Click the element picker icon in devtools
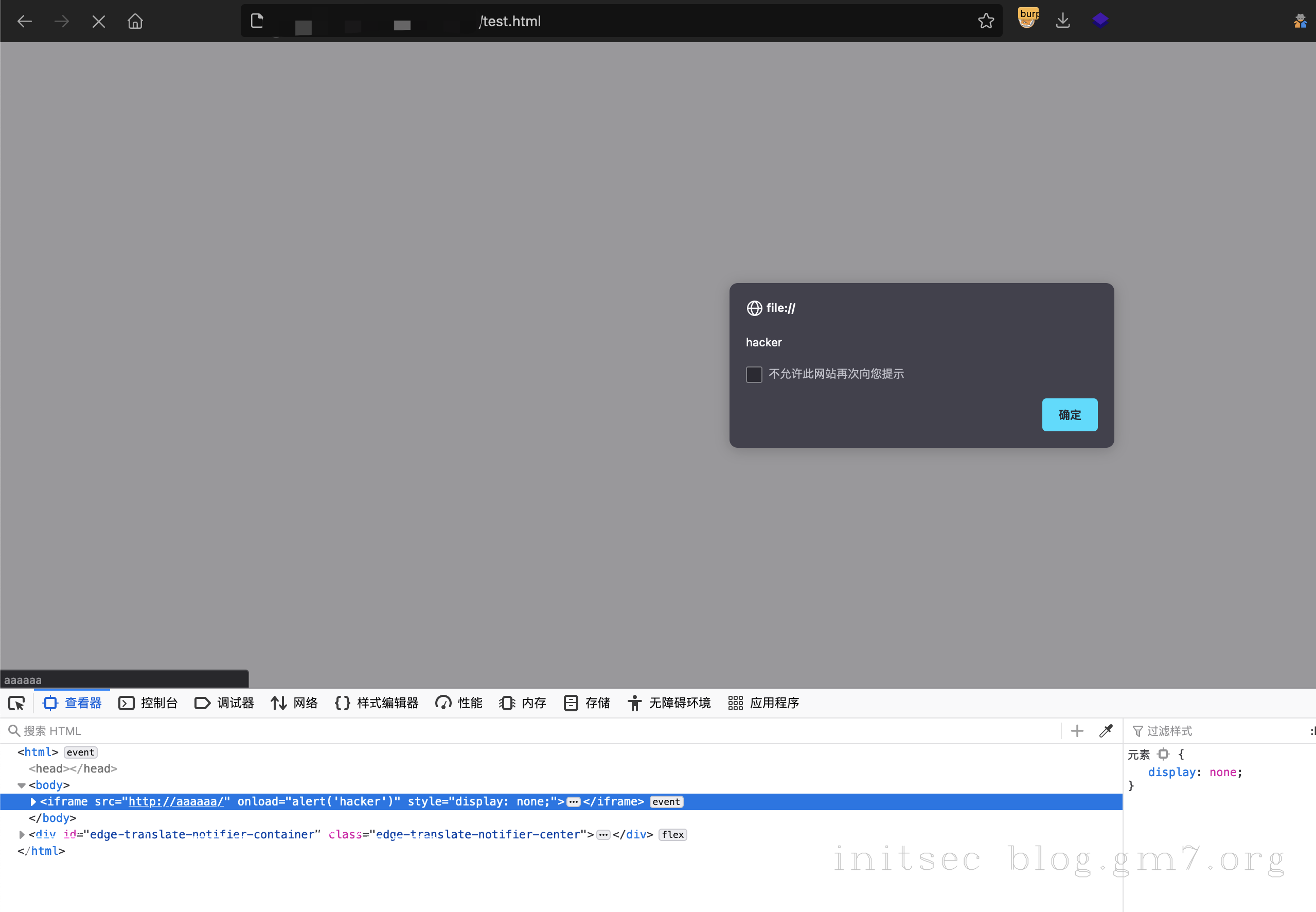Image resolution: width=1316 pixels, height=912 pixels. pos(16,703)
